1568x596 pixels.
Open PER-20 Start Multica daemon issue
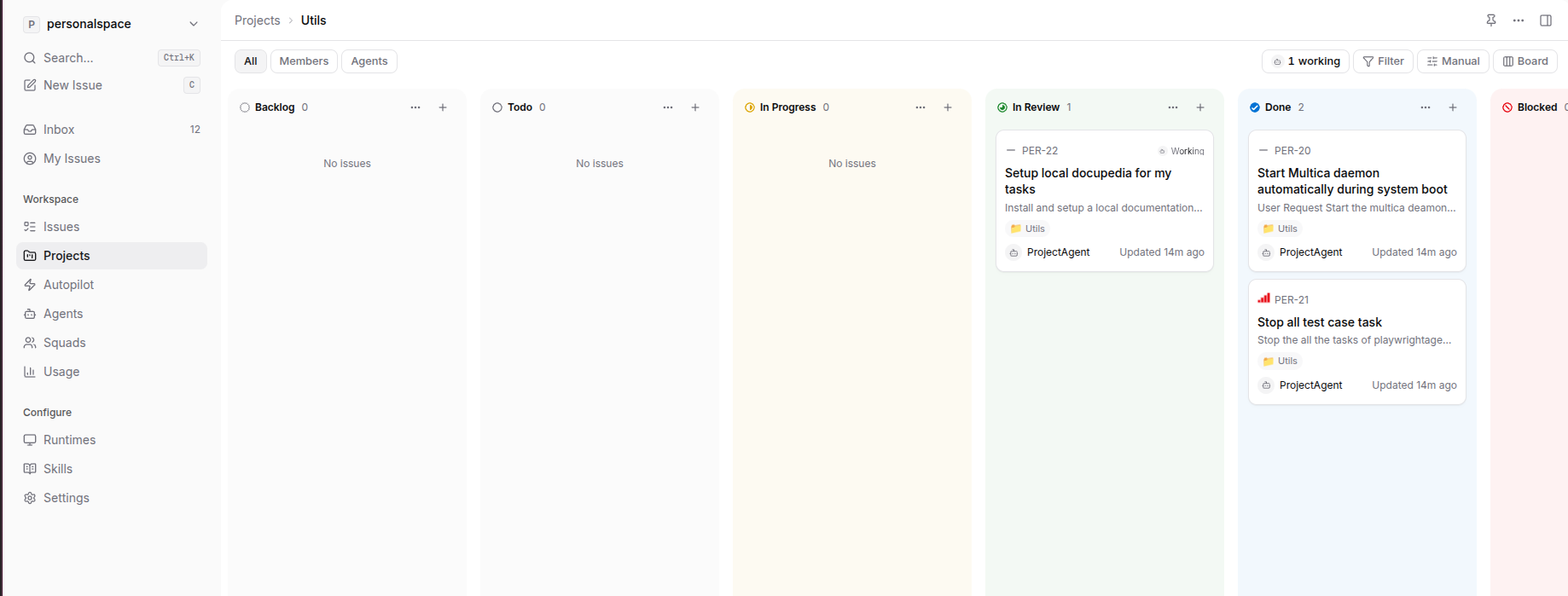tap(1356, 201)
